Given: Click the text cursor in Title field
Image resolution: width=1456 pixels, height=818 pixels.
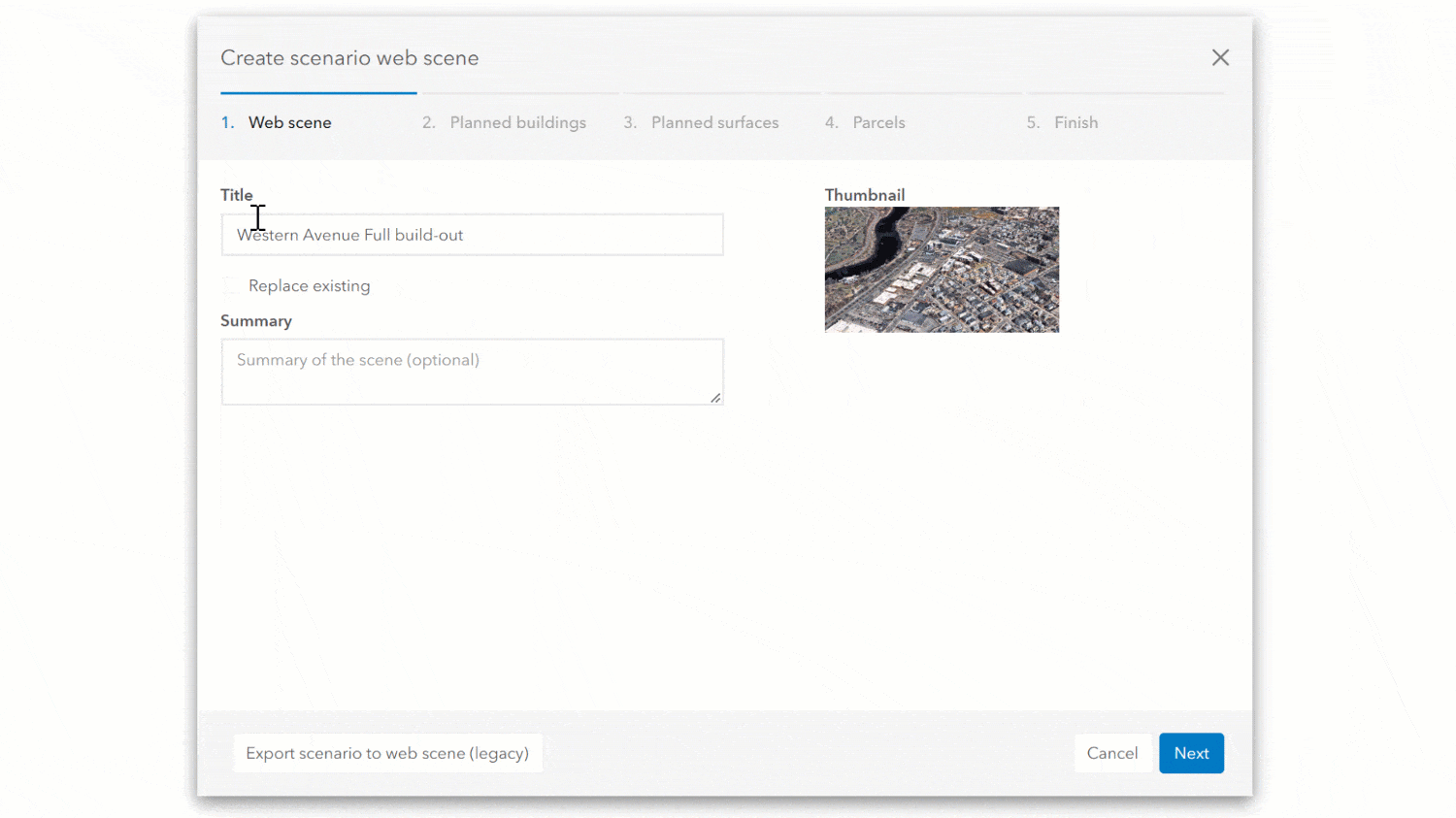Looking at the screenshot, I should point(258,218).
